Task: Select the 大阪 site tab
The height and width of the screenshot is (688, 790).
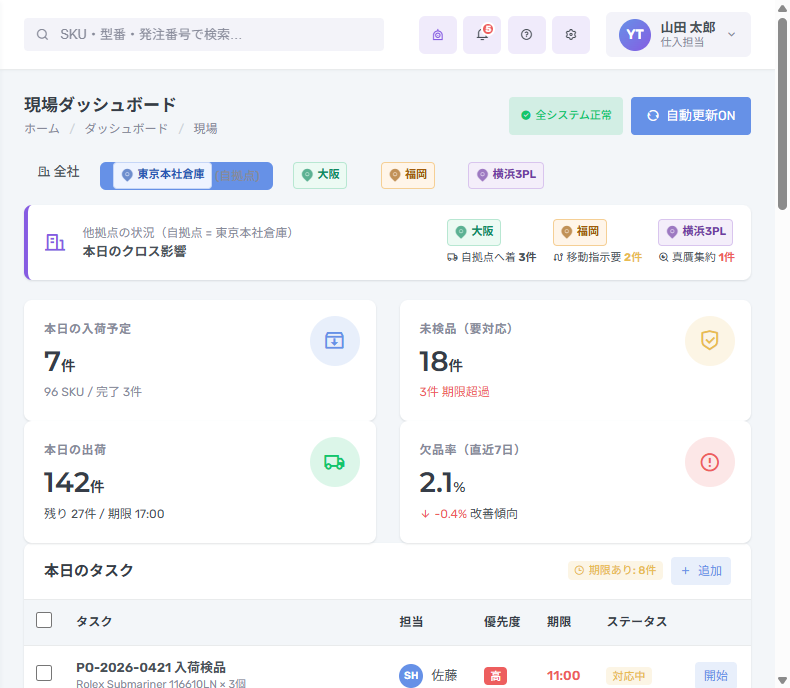Action: pyautogui.click(x=320, y=175)
